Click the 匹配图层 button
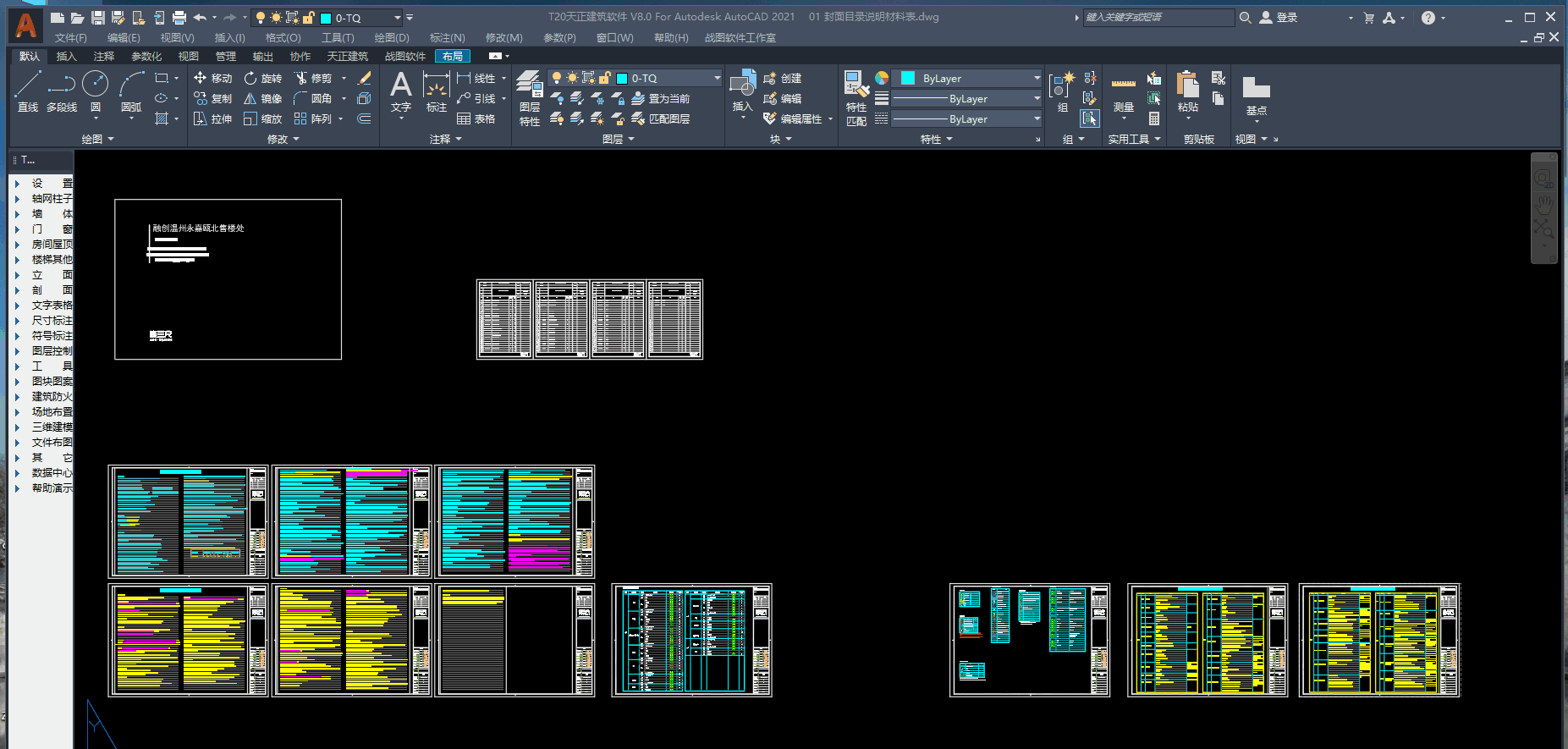 coord(661,118)
